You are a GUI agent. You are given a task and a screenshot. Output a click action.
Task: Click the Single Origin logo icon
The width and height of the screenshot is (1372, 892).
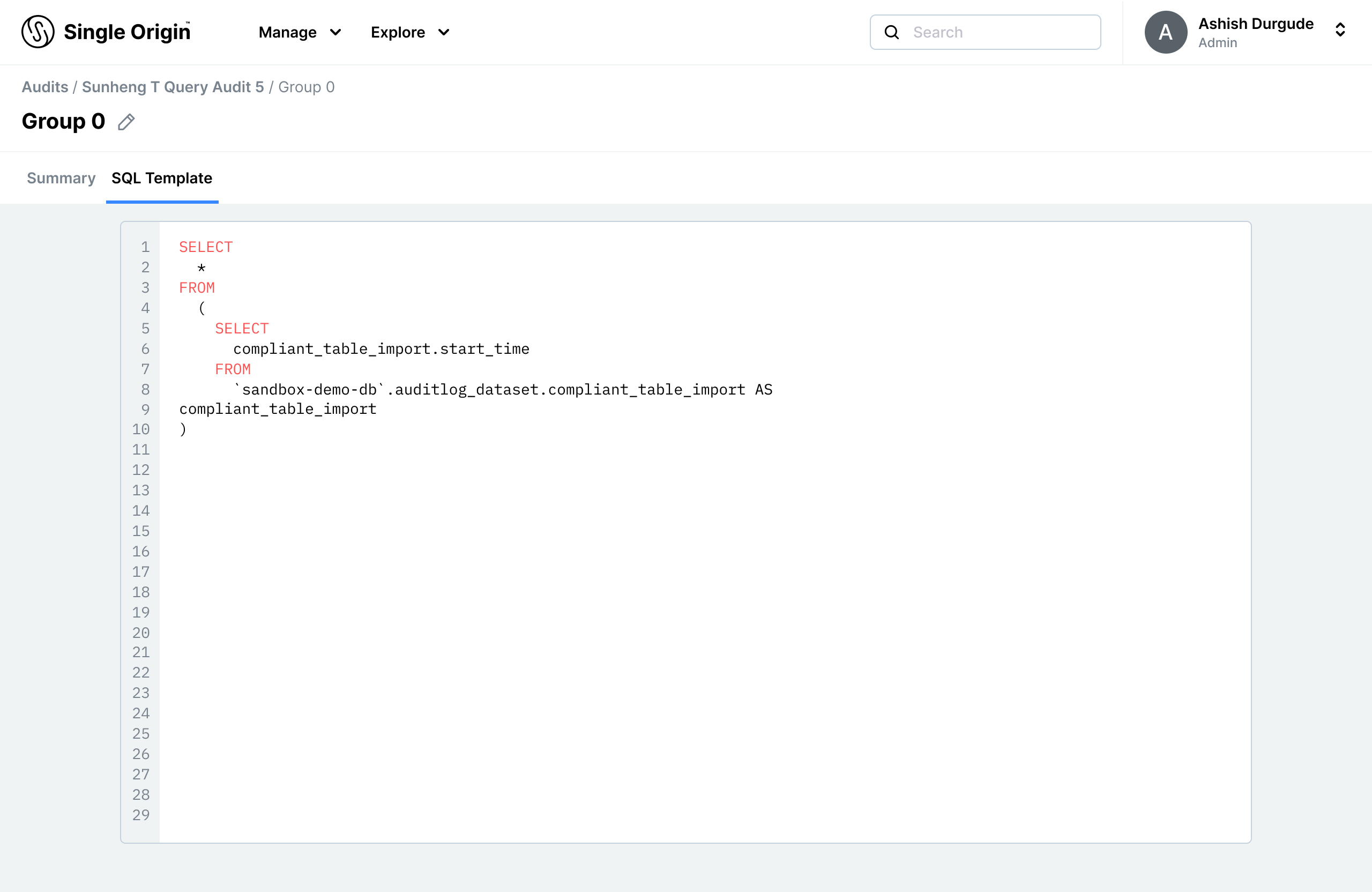(x=38, y=32)
